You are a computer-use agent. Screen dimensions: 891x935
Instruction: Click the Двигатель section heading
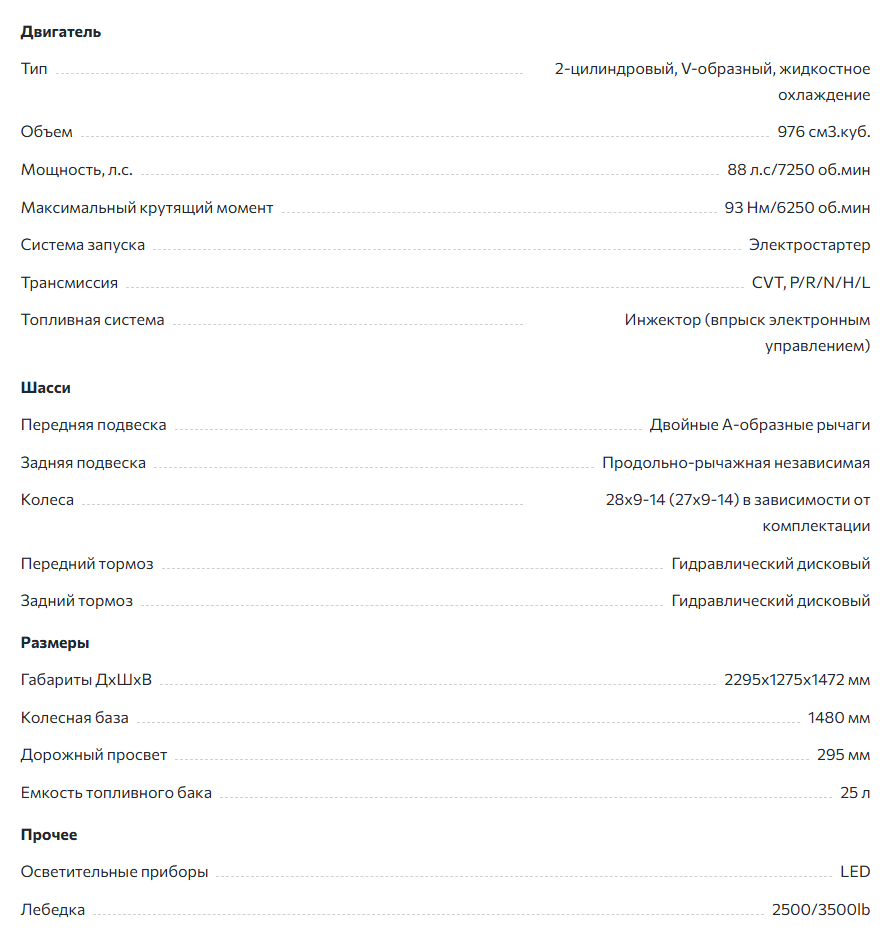(x=61, y=32)
